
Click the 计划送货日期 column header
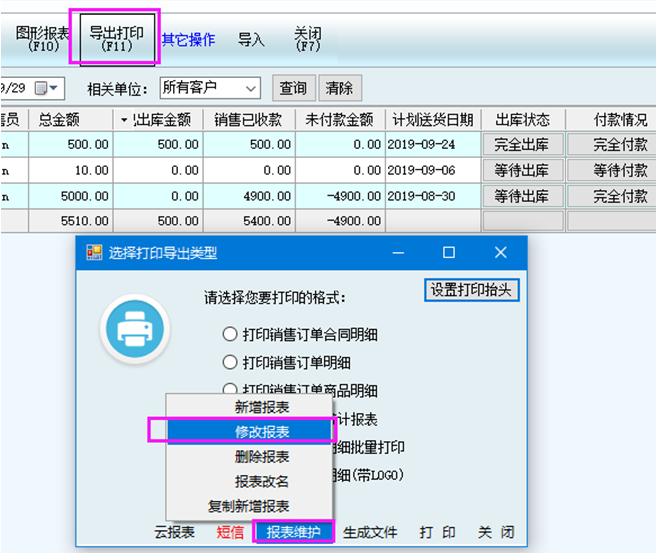click(432, 120)
